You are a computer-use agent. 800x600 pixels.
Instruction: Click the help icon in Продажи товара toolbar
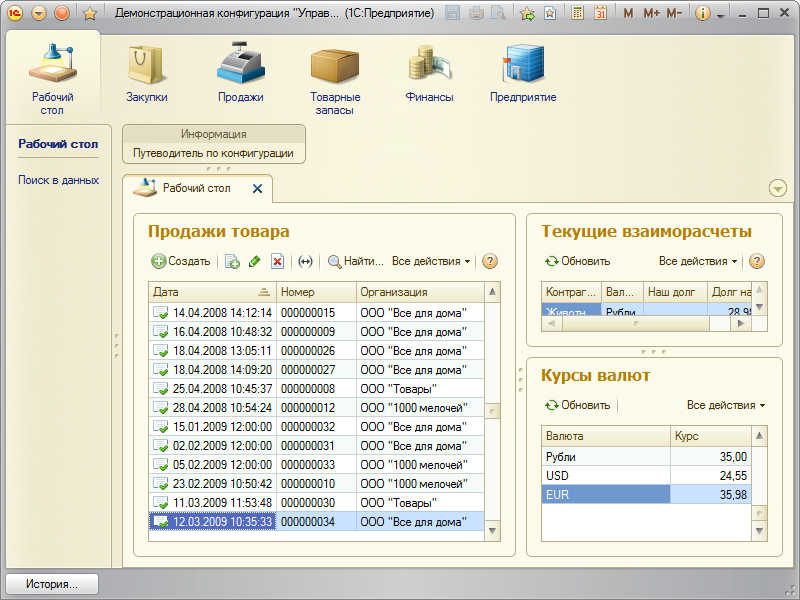pyautogui.click(x=490, y=261)
